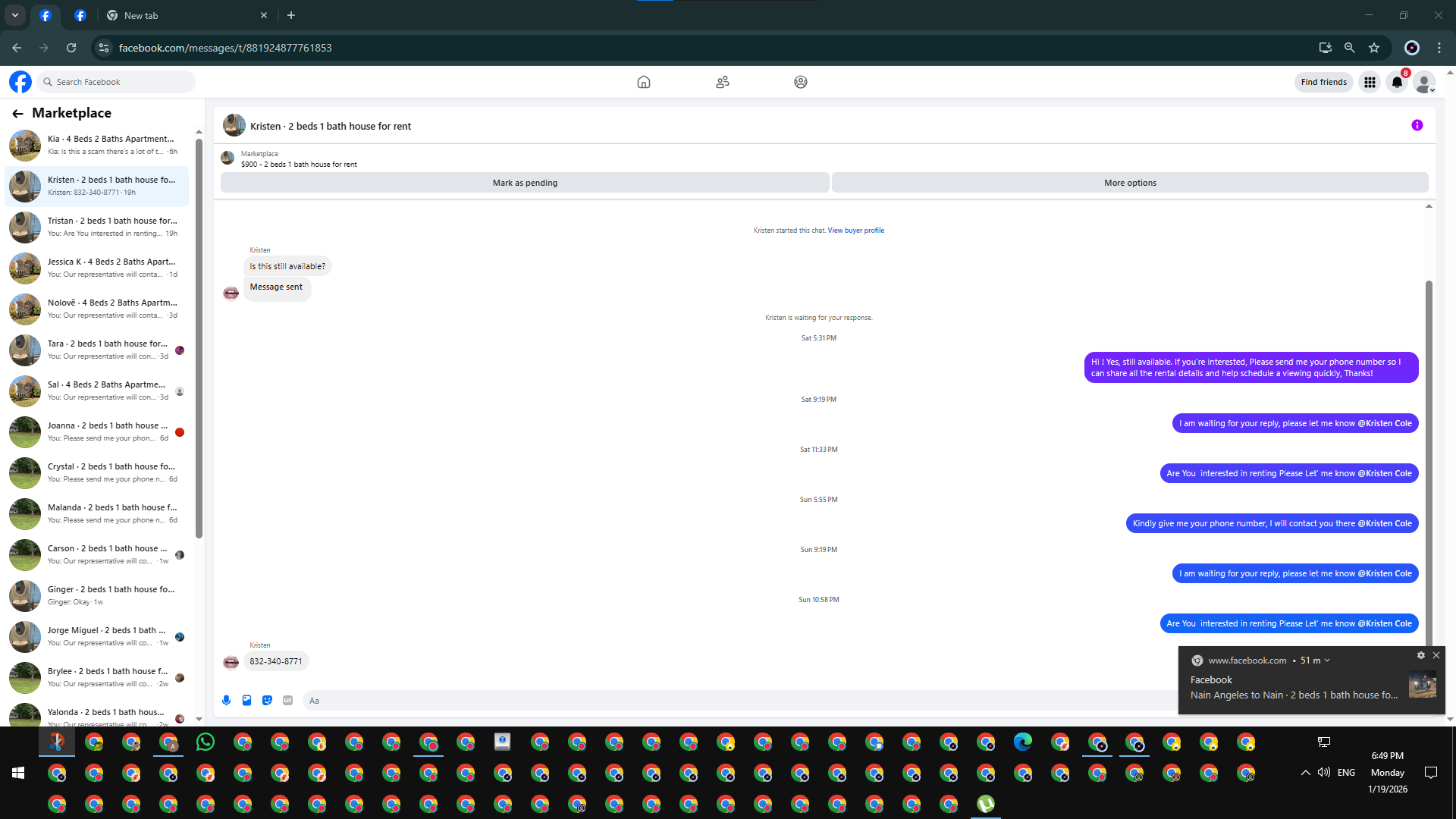Click Mark as pending button
1456x819 pixels.
tap(525, 183)
